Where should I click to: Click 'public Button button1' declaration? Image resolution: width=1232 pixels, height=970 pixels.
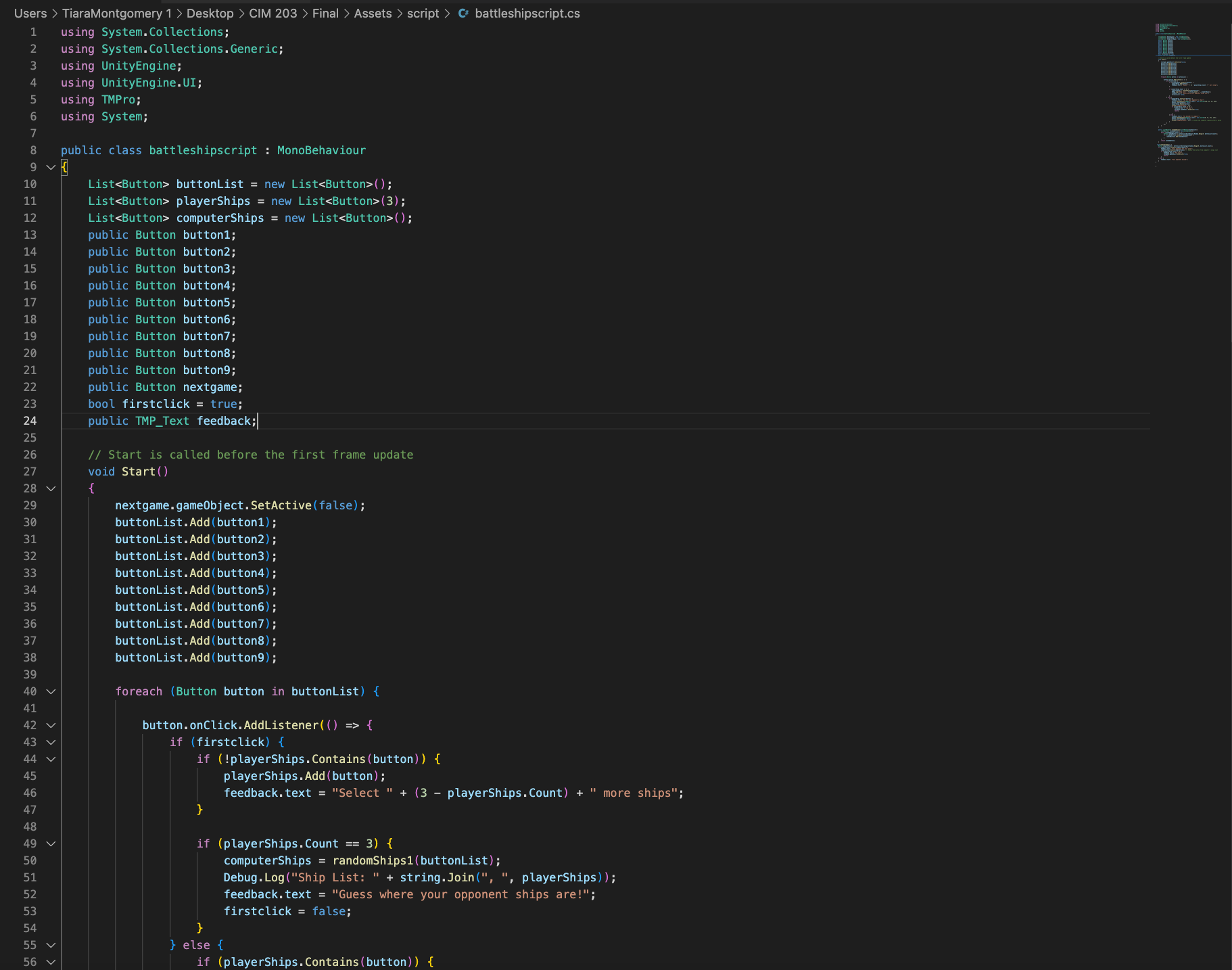click(x=162, y=235)
